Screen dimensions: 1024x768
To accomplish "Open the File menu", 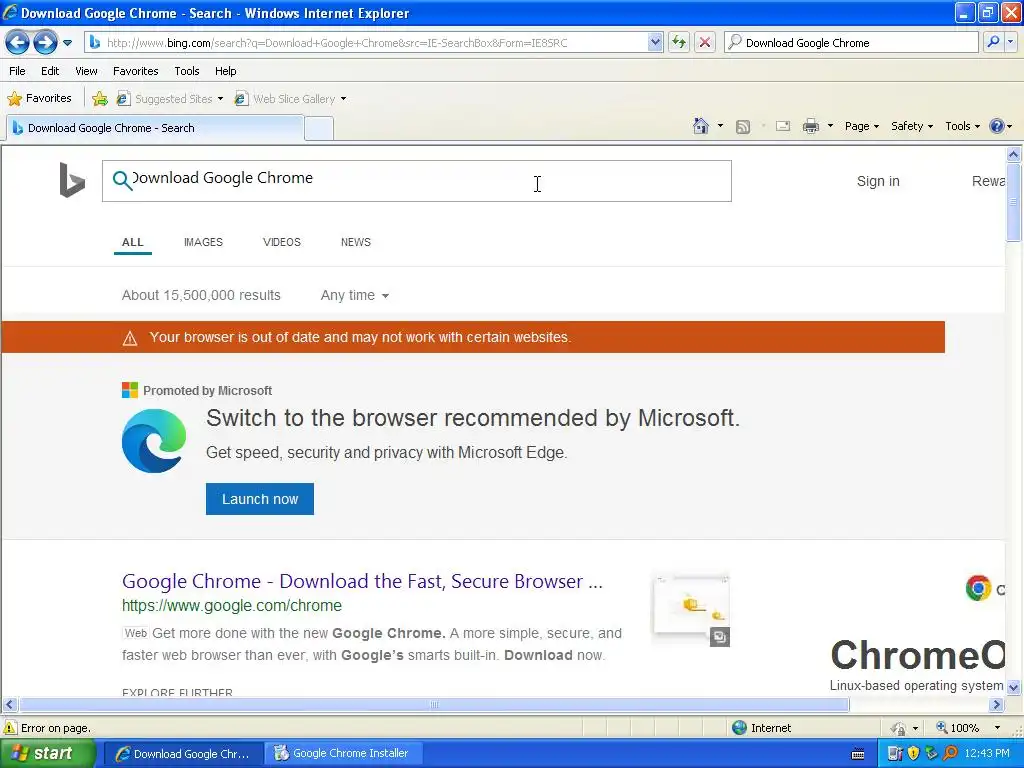I will point(18,71).
